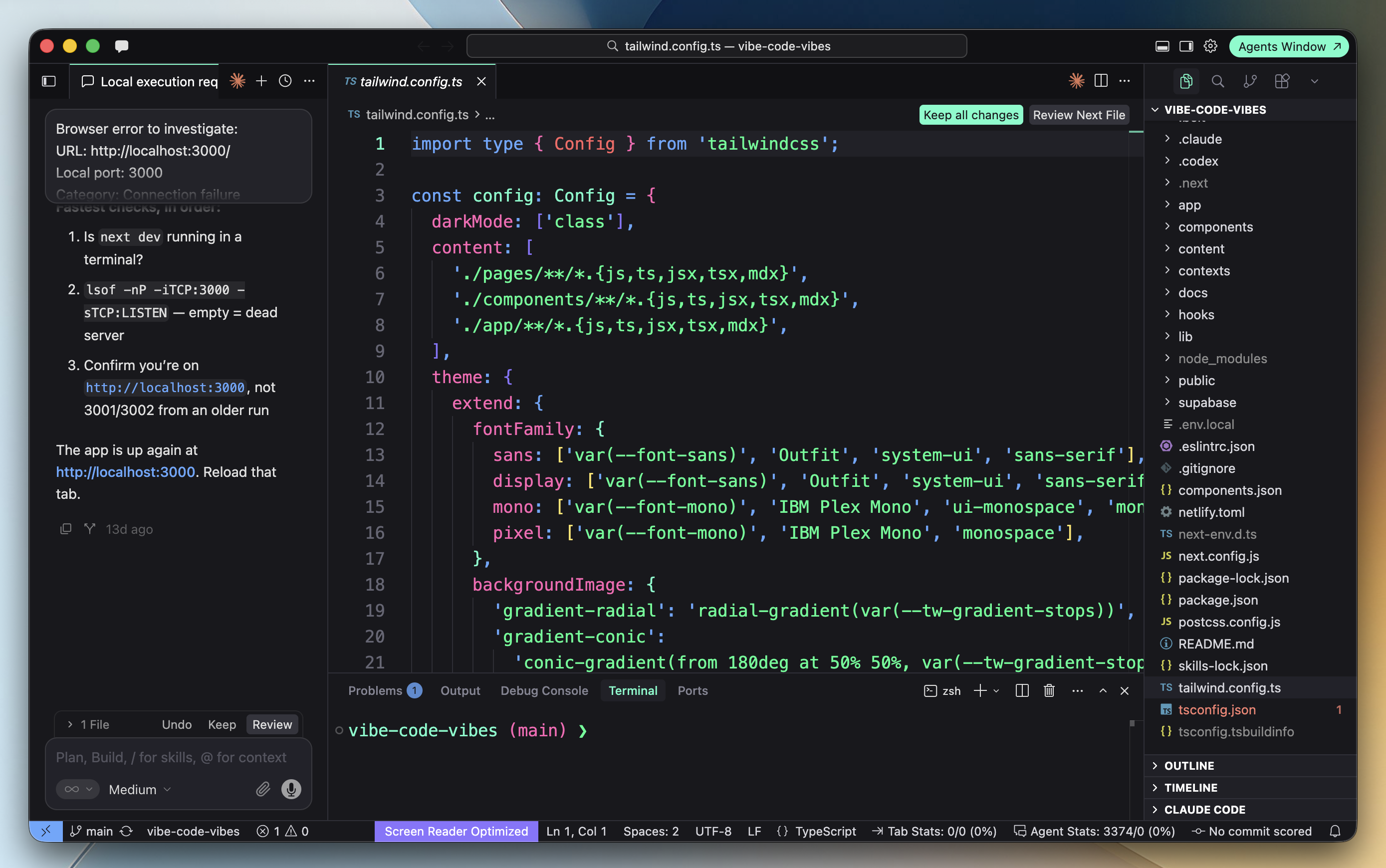Open the Agents Window button

1288,46
